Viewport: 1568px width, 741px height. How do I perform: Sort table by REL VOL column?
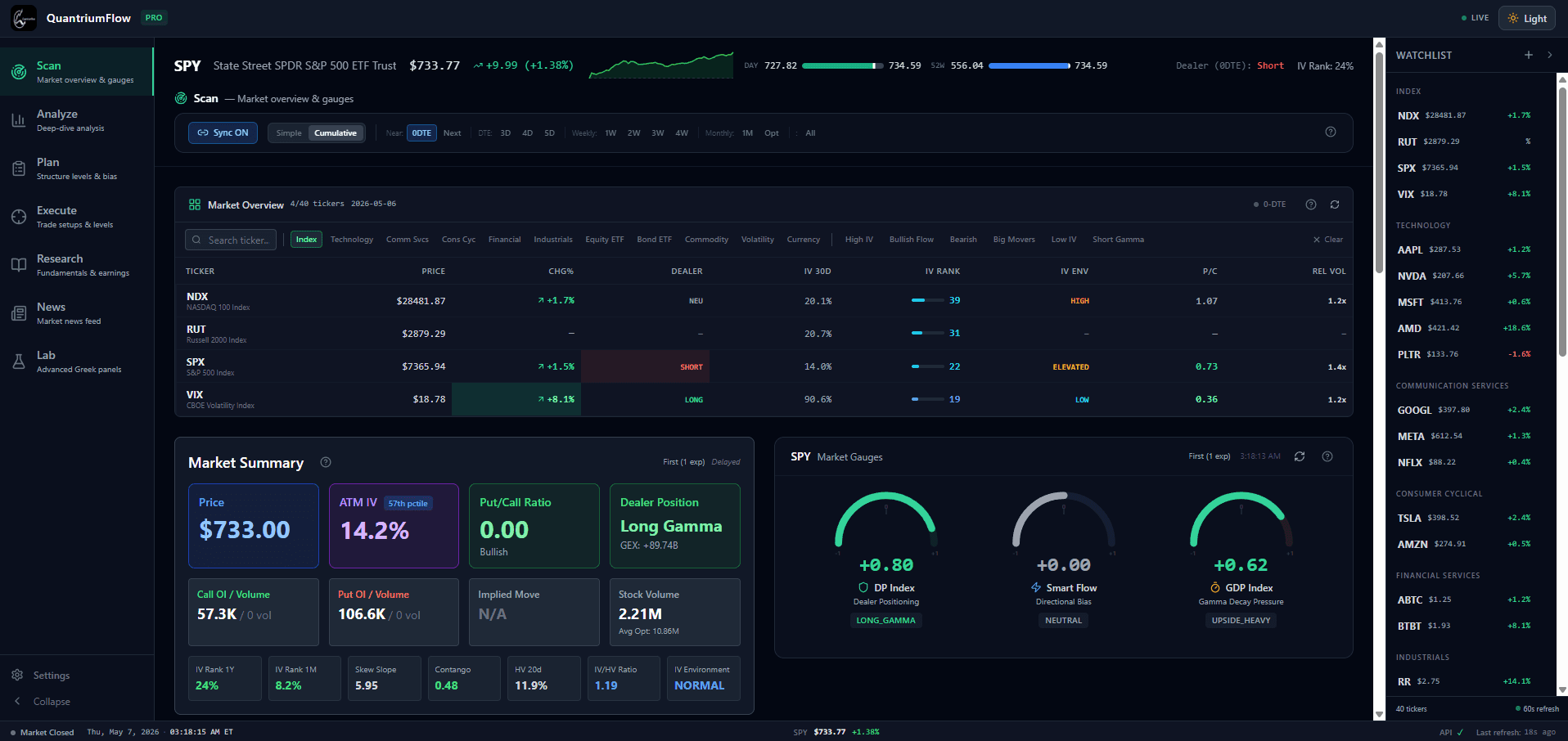[1329, 272]
